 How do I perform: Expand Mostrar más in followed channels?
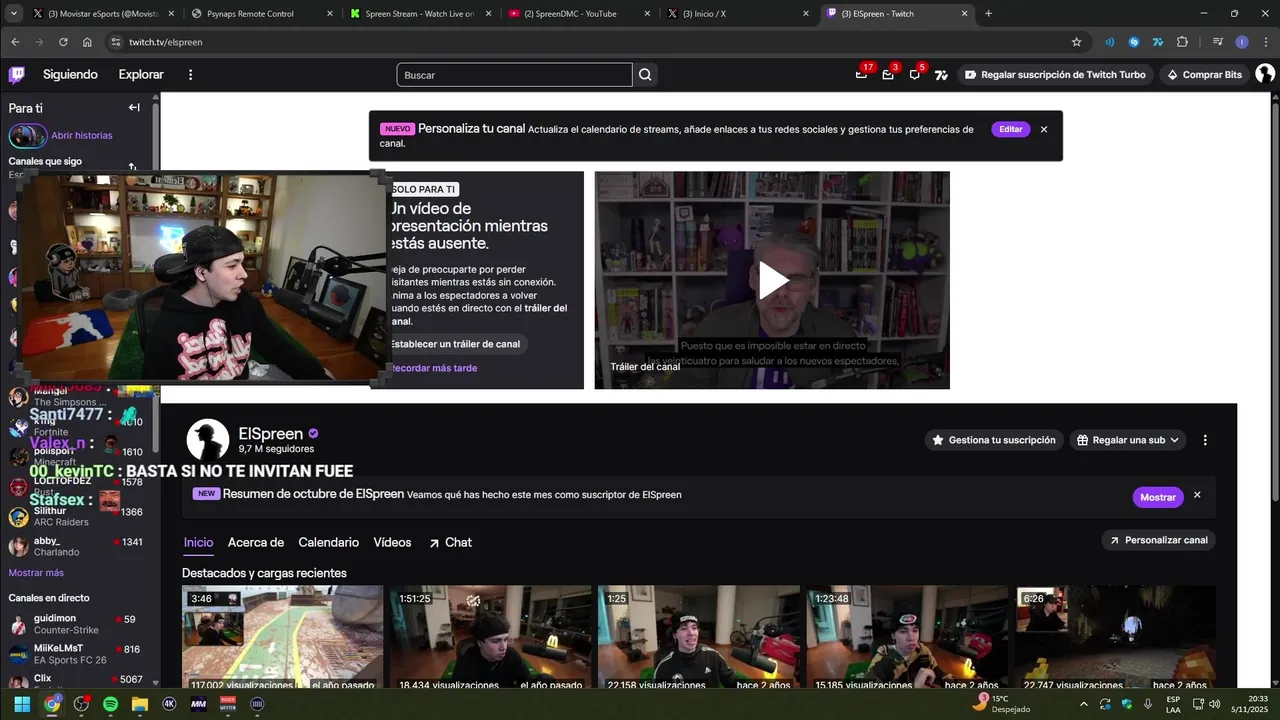36,573
